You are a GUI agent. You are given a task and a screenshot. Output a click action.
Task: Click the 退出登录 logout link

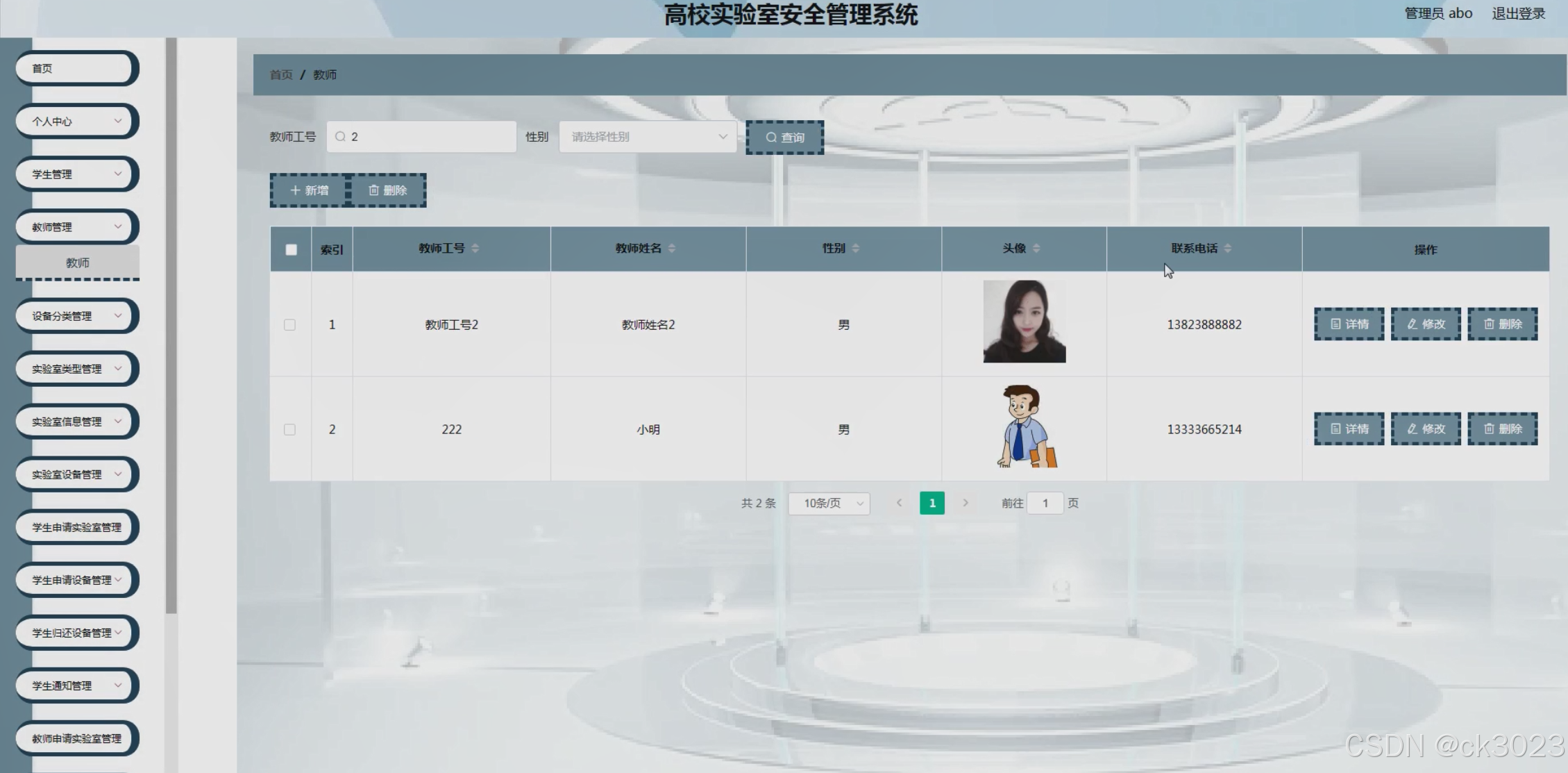click(x=1518, y=13)
